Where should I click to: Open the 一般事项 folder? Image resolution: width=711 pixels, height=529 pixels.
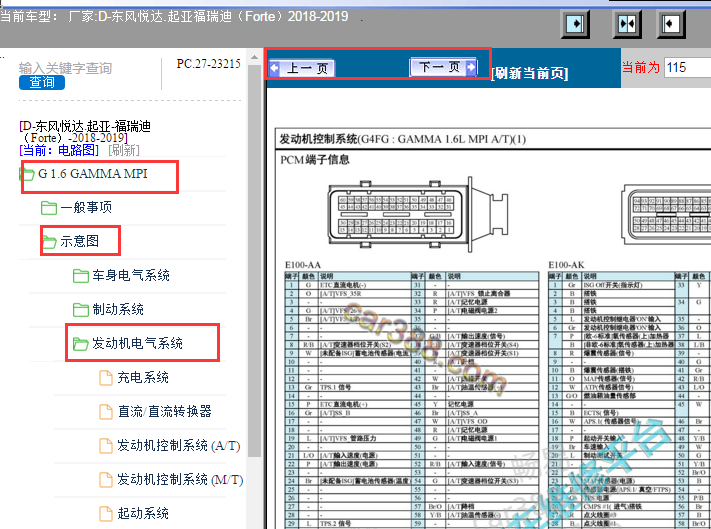[x=86, y=208]
